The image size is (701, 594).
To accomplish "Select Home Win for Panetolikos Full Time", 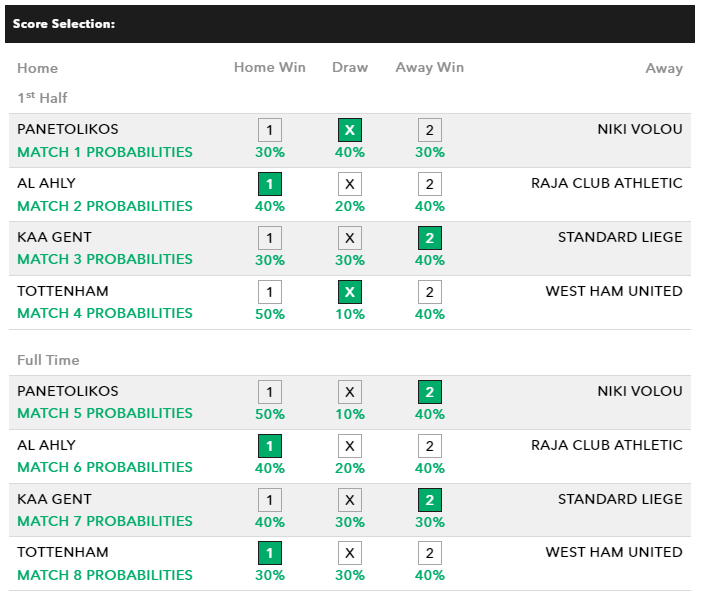I will click(269, 392).
